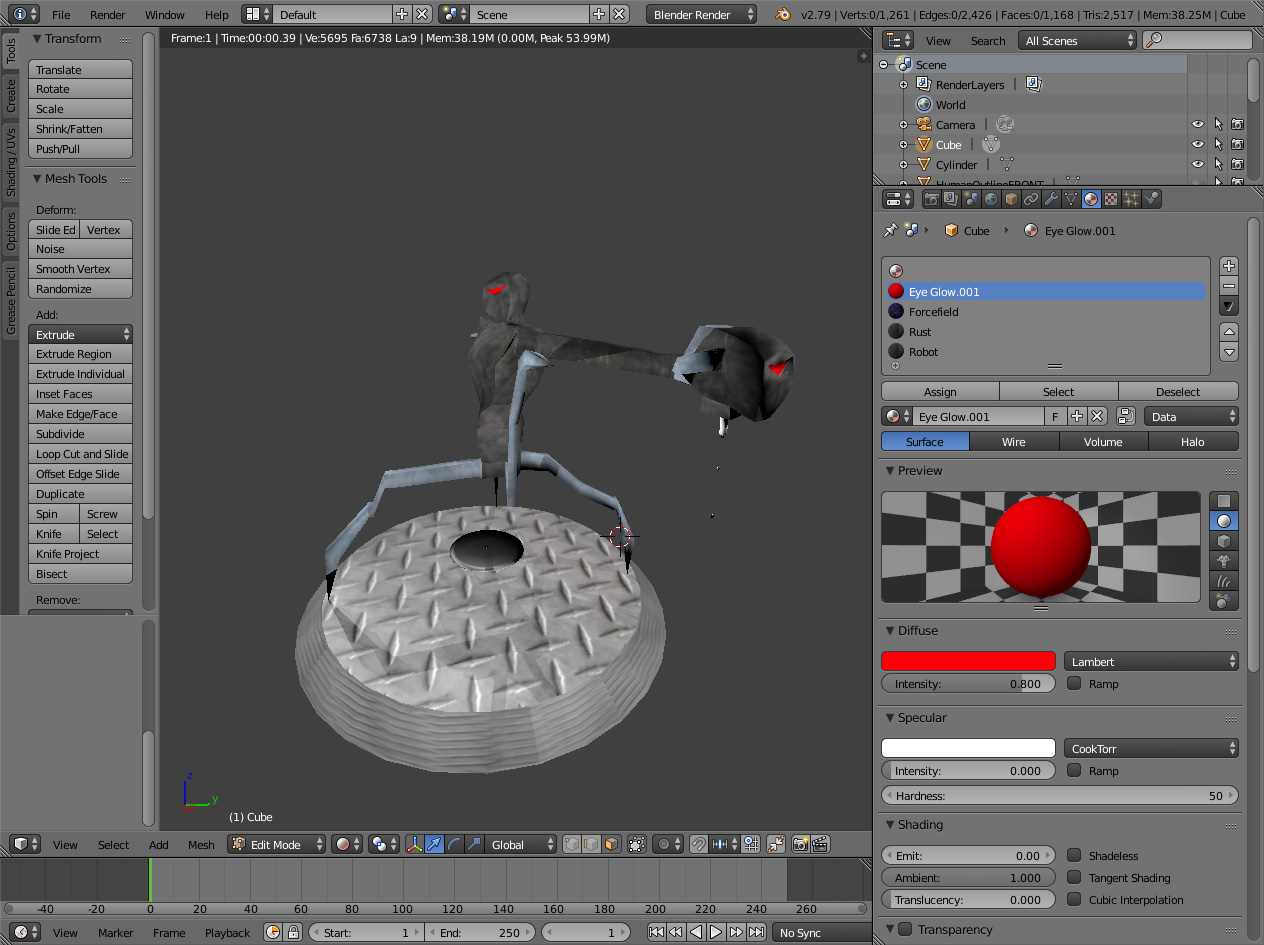Select monkey preview type icon
1264x945 pixels.
[x=1224, y=561]
